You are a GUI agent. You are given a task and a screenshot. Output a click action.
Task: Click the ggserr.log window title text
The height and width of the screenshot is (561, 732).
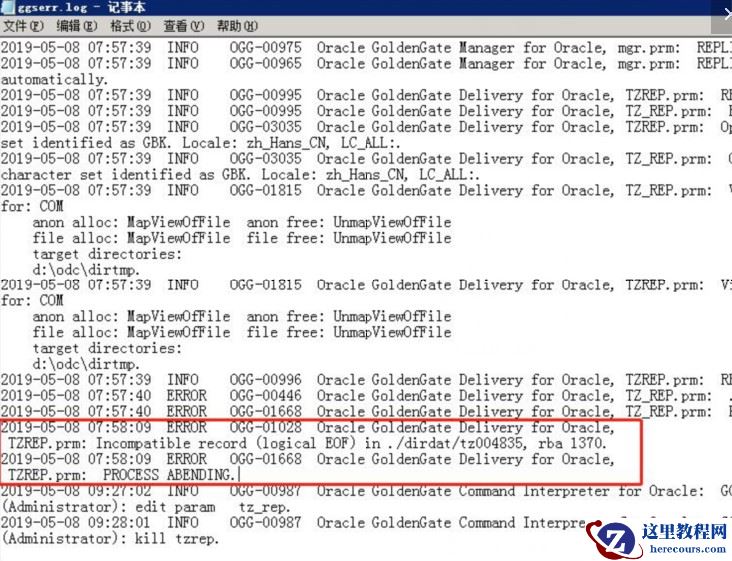pos(82,7)
